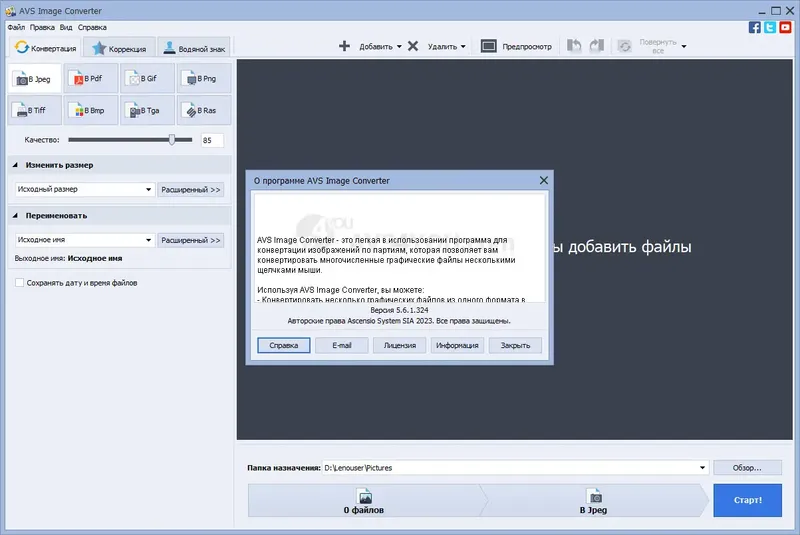The height and width of the screenshot is (535, 800).
Task: Select the 'В Png' output format
Action: pyautogui.click(x=204, y=79)
